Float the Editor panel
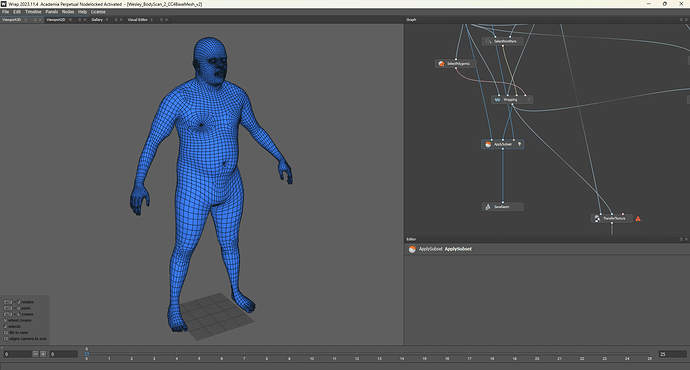 (x=681, y=239)
